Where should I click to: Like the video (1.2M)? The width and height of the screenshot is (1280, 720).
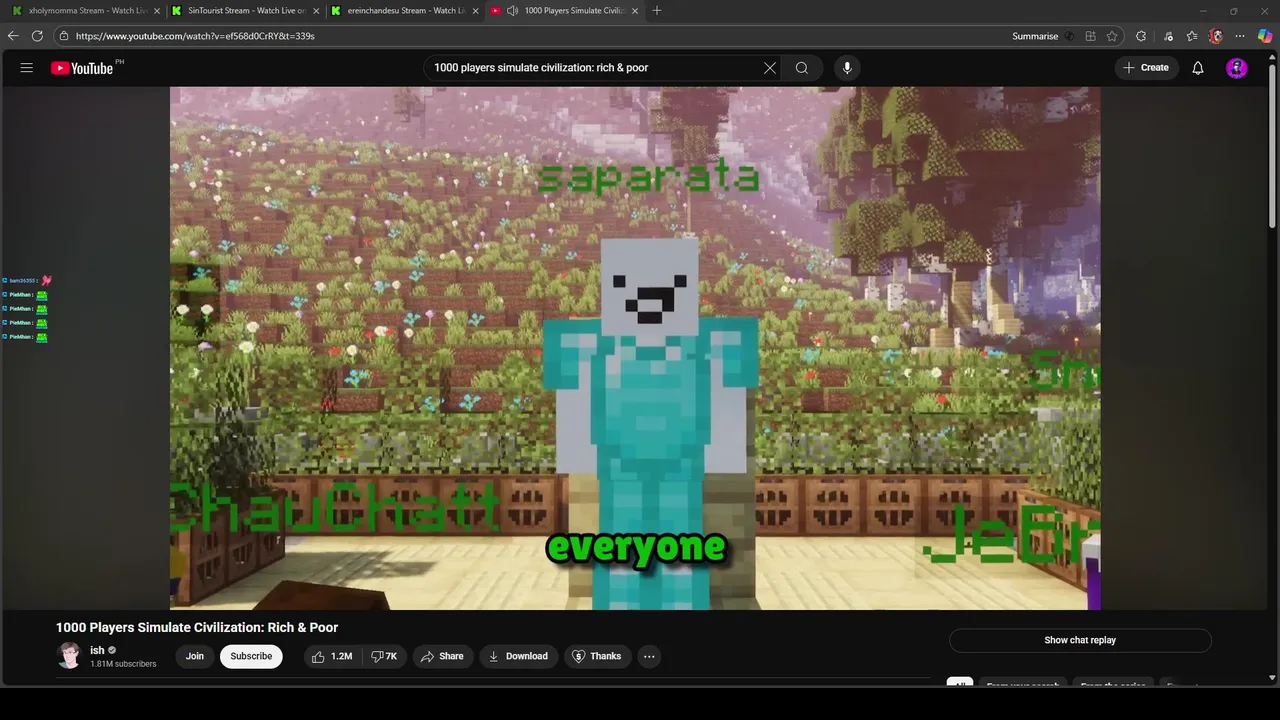tap(331, 656)
